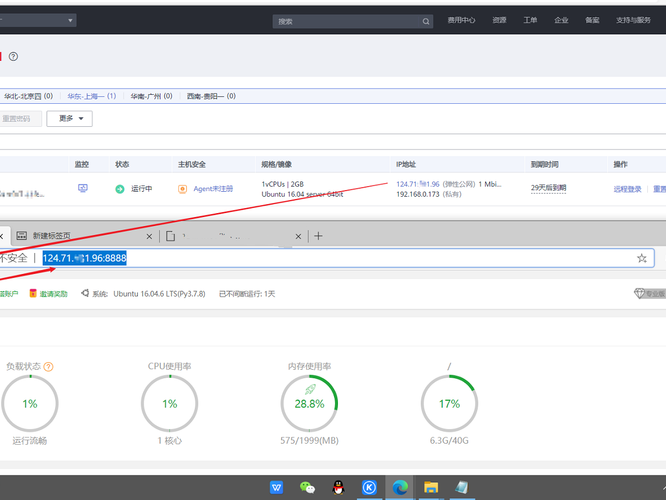Switch to the 新建标签页 browser tab
Viewport: 666px width, 500px height.
85,236
